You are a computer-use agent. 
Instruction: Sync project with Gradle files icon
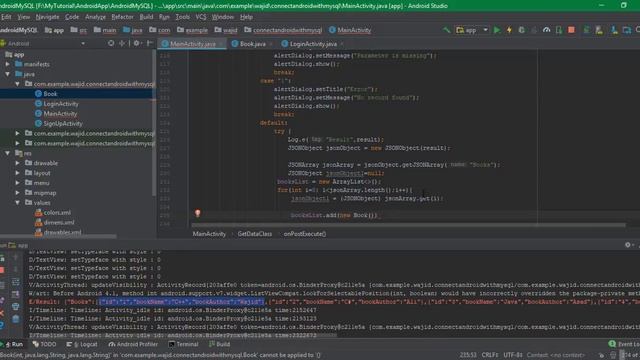point(587,30)
